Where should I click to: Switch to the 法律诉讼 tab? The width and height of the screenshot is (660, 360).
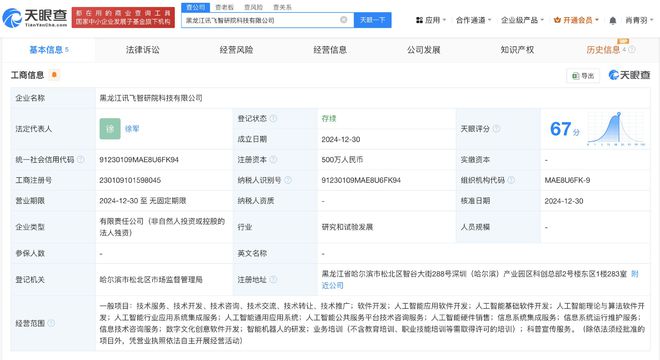(143, 50)
